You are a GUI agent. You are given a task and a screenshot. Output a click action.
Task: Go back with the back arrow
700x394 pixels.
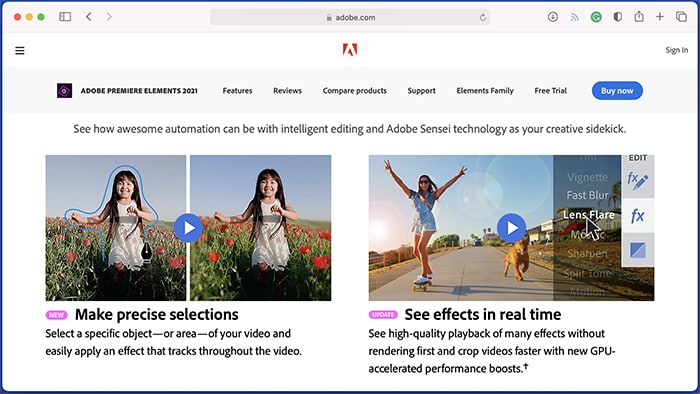tap(89, 17)
